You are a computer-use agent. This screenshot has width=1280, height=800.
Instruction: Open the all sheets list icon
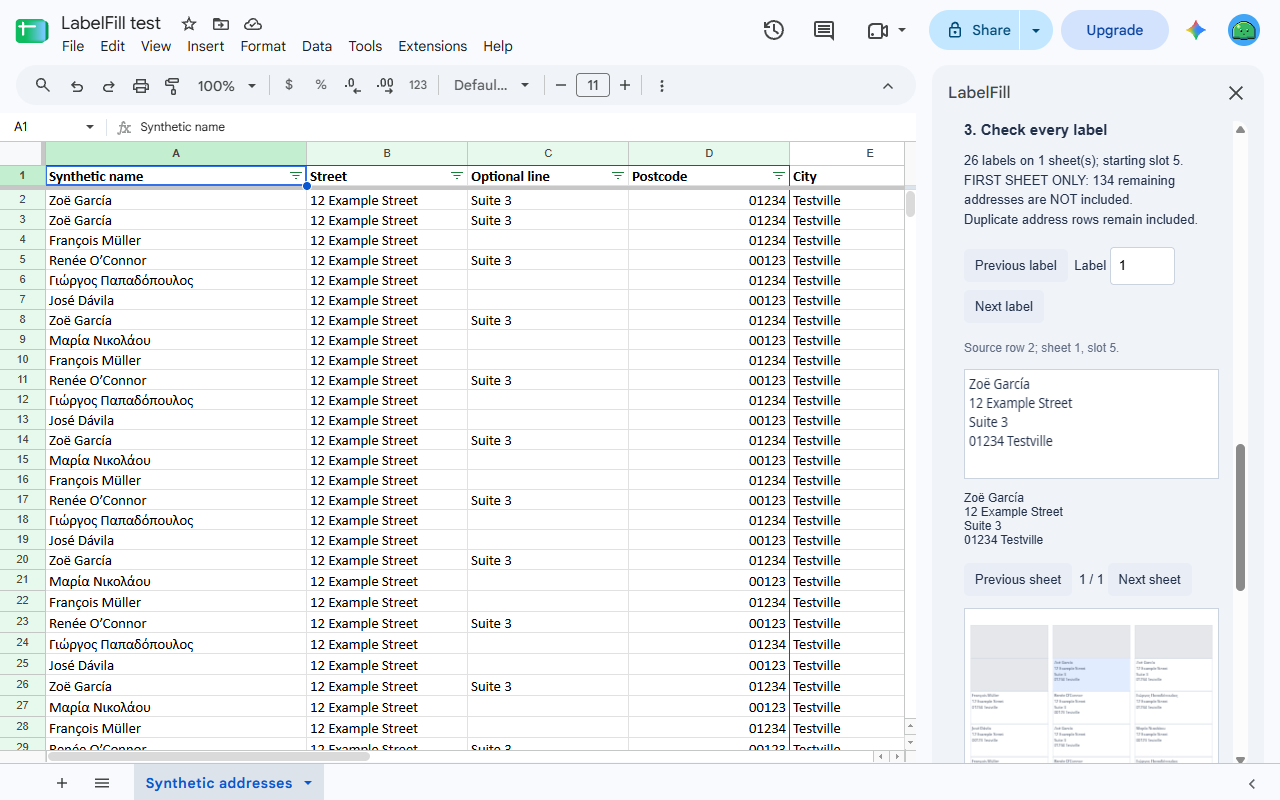(x=102, y=783)
